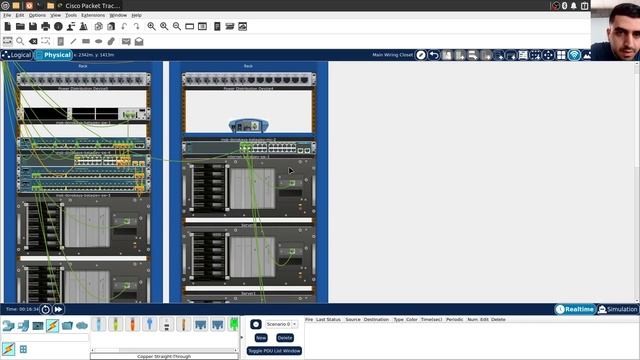Open the Scenario 0 dropdown
Screen dimensions: 640x360
(281, 324)
